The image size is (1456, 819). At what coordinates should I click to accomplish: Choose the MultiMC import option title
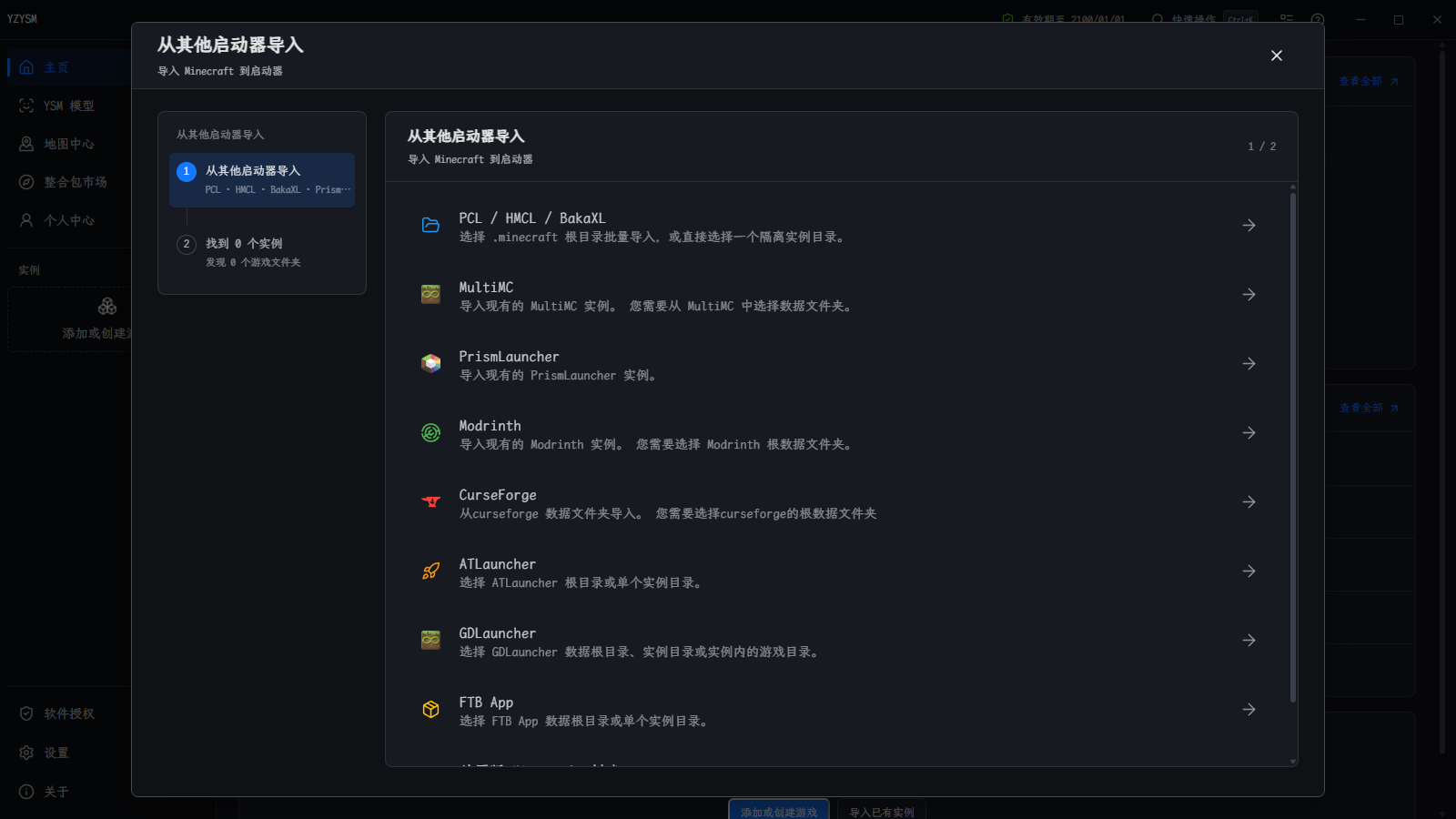pos(486,288)
